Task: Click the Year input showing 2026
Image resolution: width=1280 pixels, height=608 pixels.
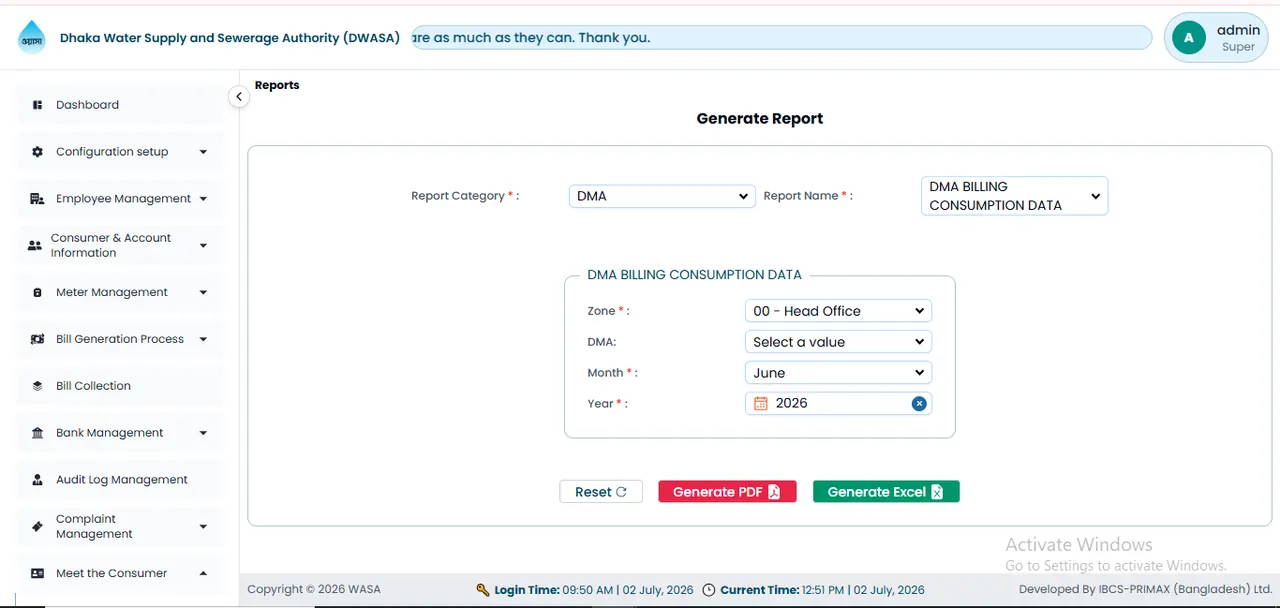Action: 838,403
